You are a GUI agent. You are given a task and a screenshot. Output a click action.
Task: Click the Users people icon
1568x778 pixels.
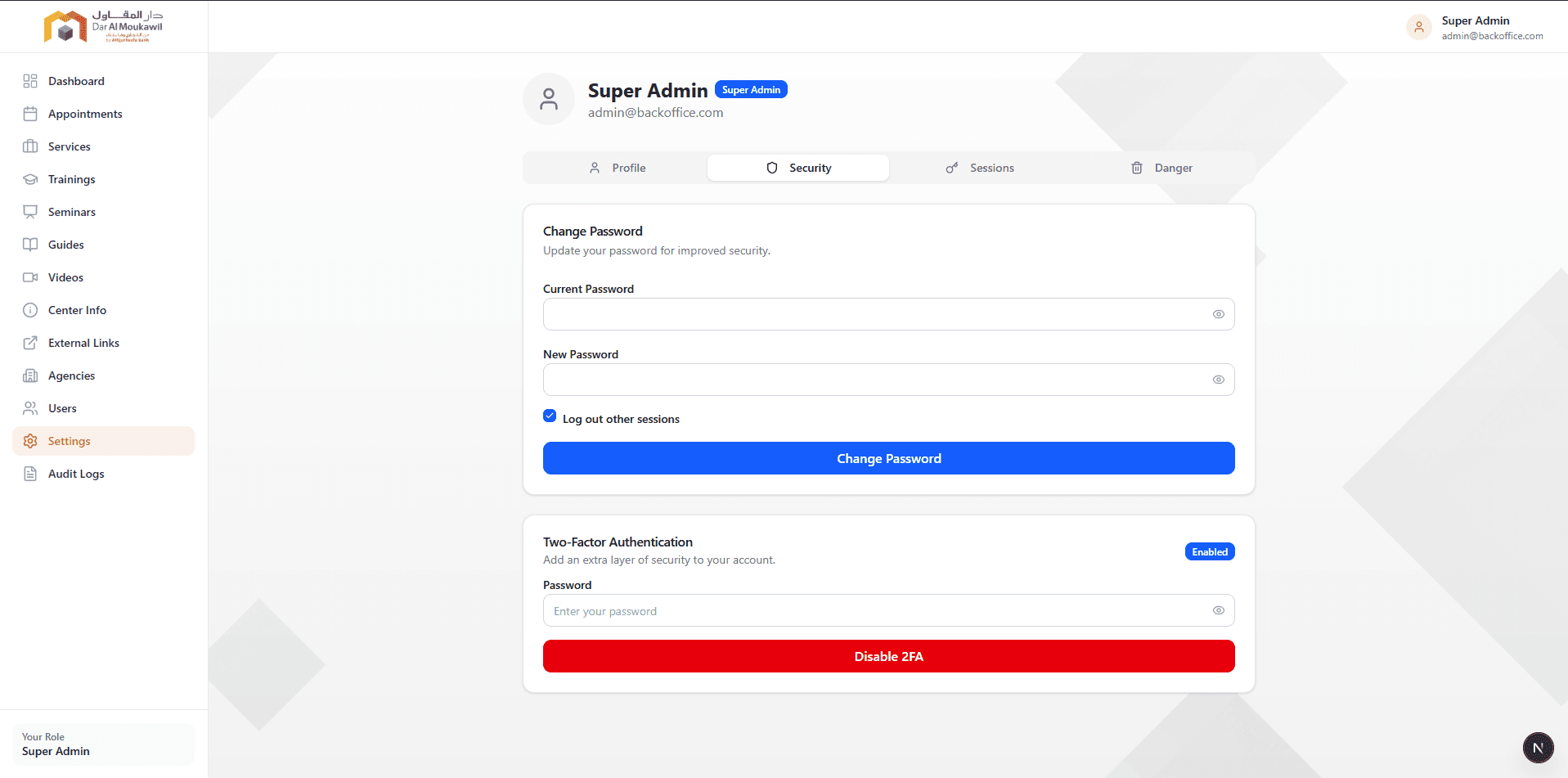point(30,408)
